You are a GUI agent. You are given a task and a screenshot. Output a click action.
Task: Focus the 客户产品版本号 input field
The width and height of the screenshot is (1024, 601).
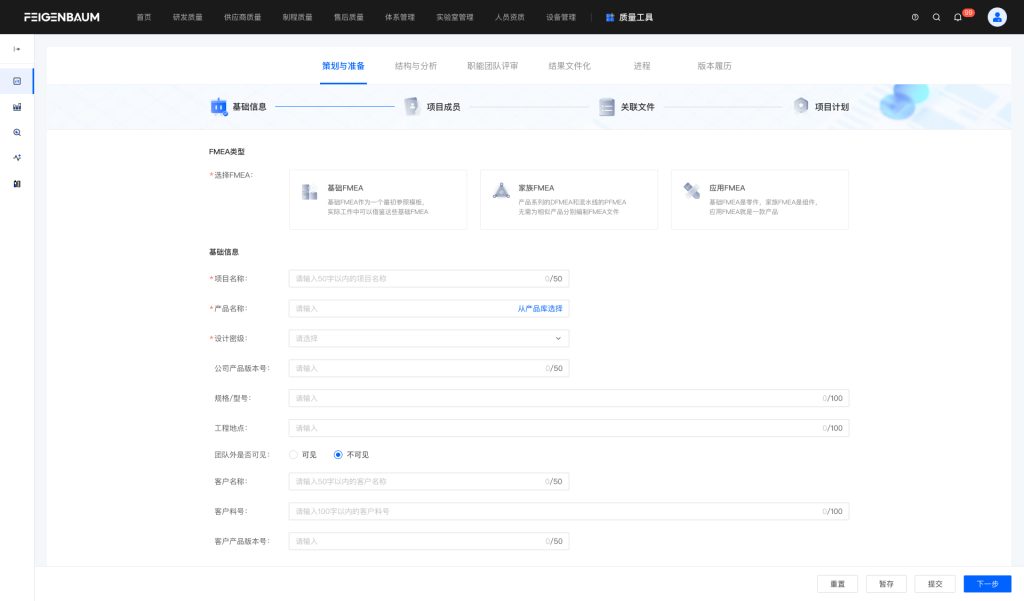pos(428,541)
